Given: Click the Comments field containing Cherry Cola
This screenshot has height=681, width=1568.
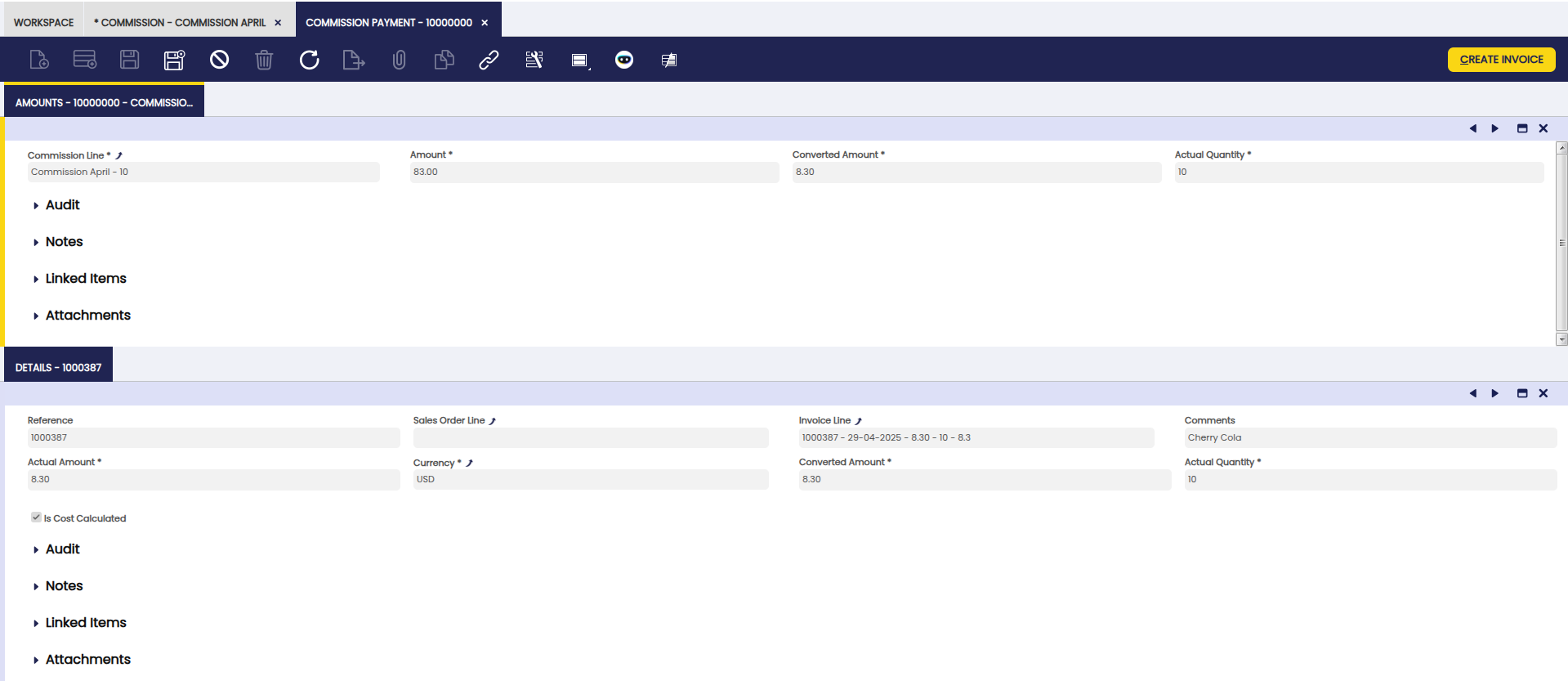Looking at the screenshot, I should (x=1369, y=438).
